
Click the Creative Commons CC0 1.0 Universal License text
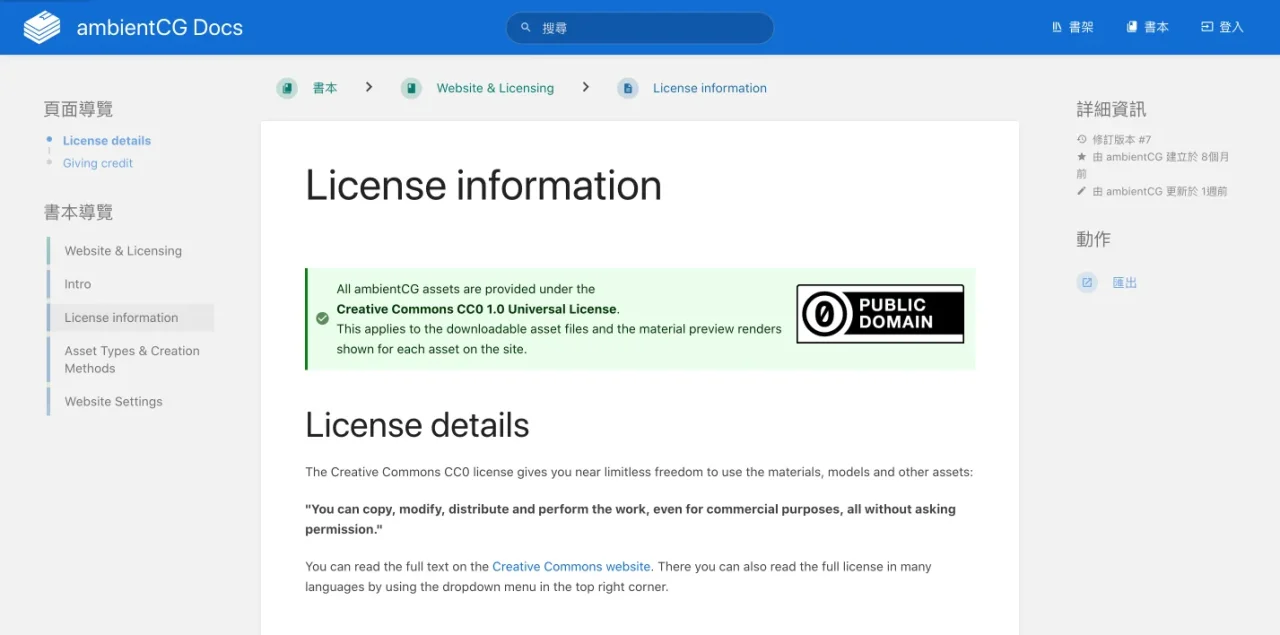[476, 309]
